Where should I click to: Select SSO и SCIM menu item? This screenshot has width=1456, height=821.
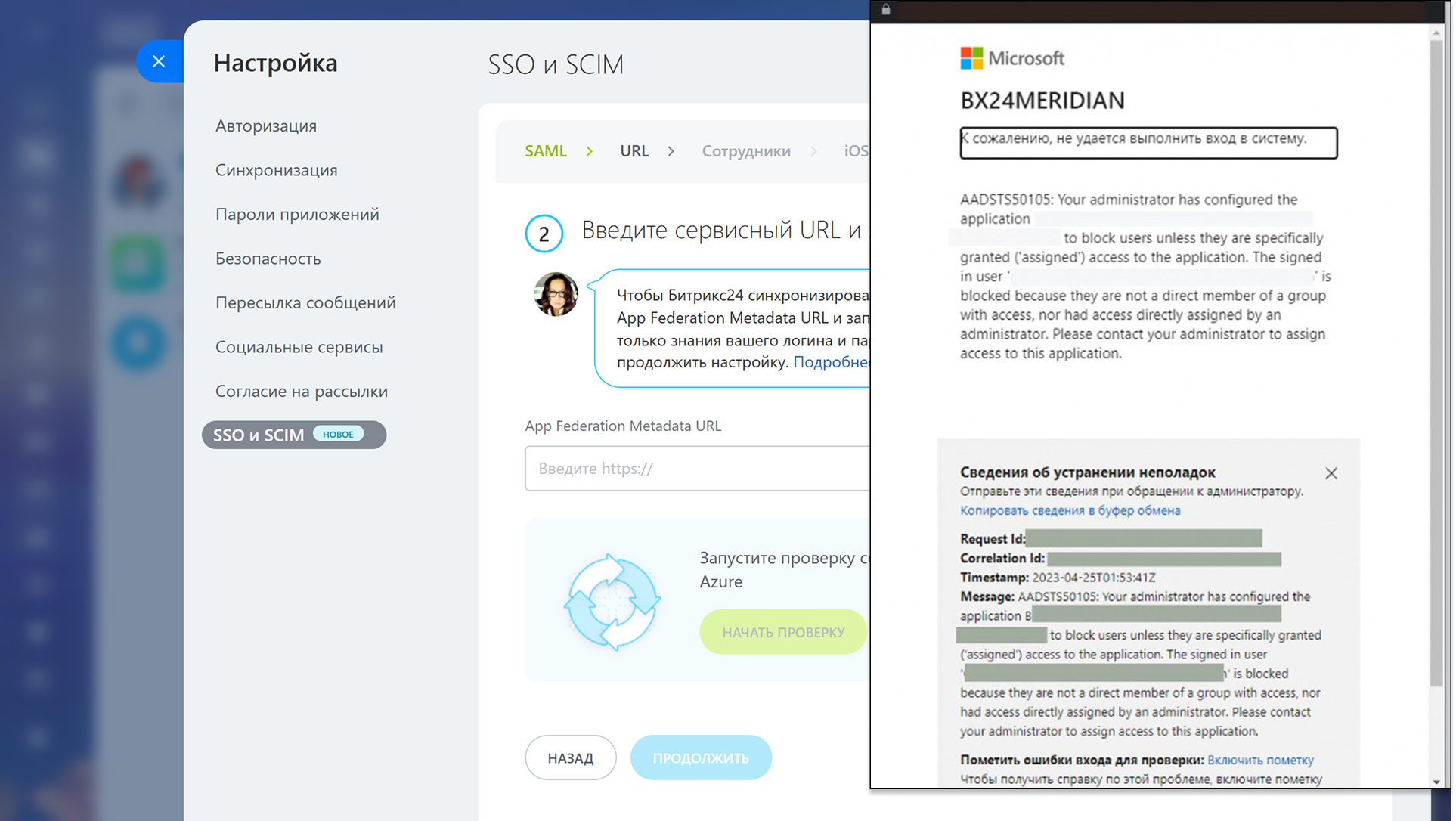pos(294,435)
